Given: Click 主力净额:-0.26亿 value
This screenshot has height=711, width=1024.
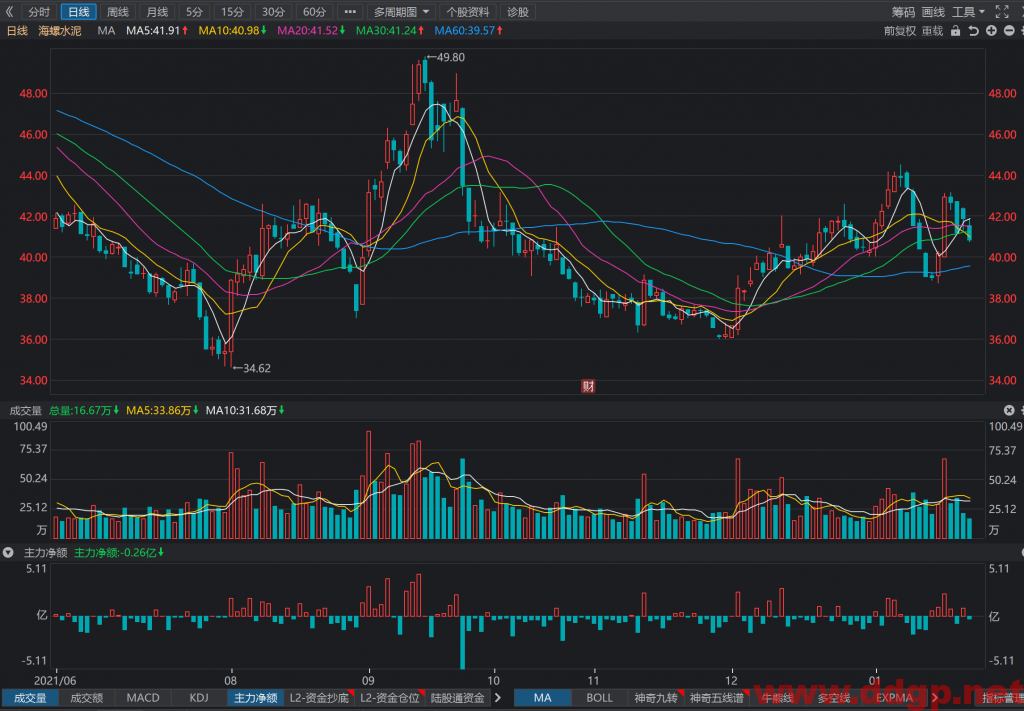Looking at the screenshot, I should (x=119, y=552).
